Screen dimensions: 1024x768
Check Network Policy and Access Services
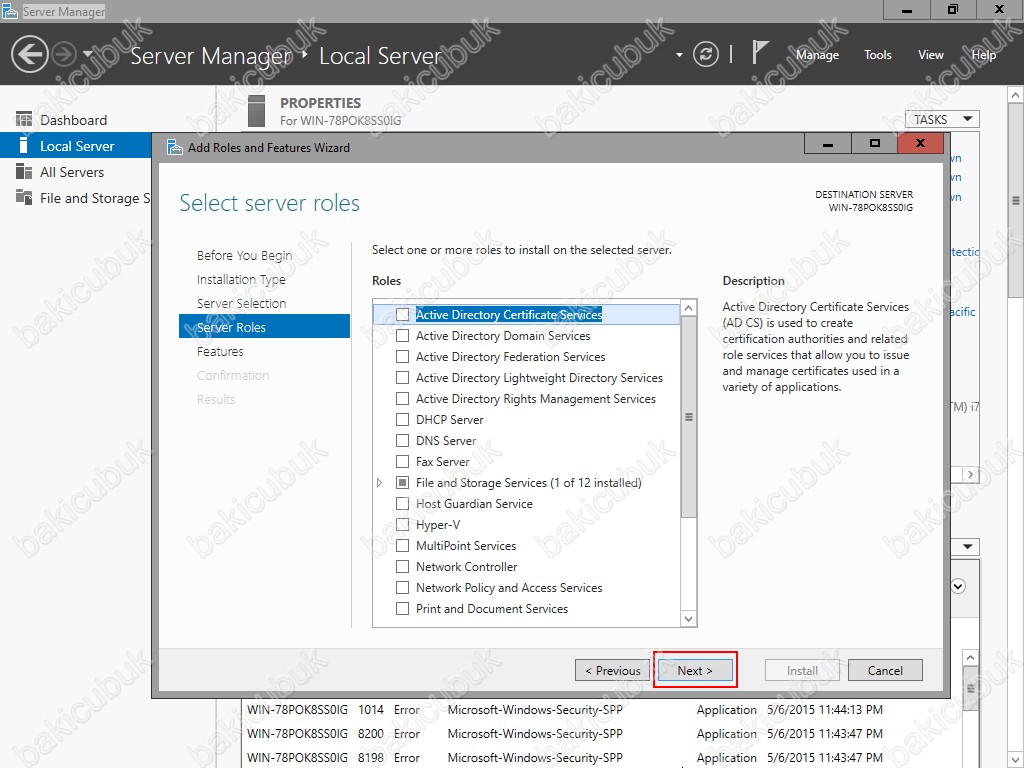click(402, 588)
